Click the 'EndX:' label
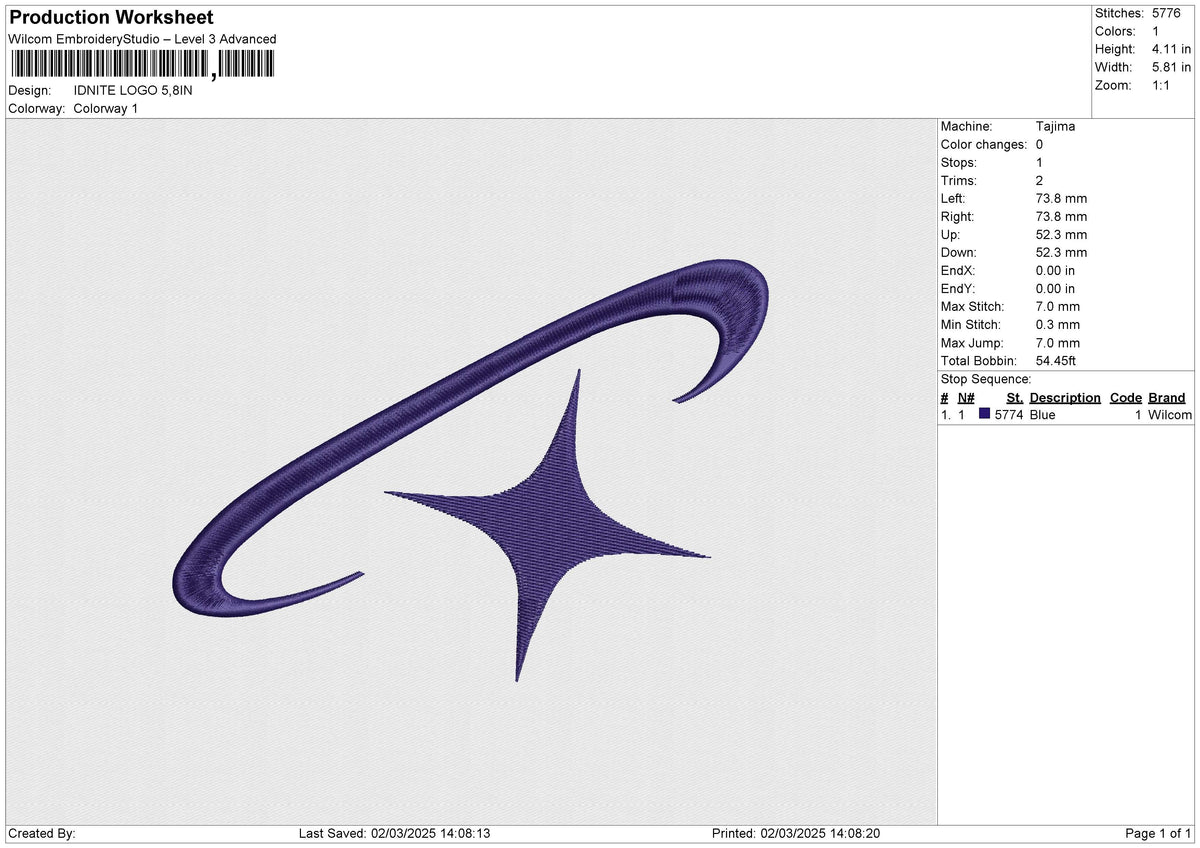The height and width of the screenshot is (848, 1200). 958,271
